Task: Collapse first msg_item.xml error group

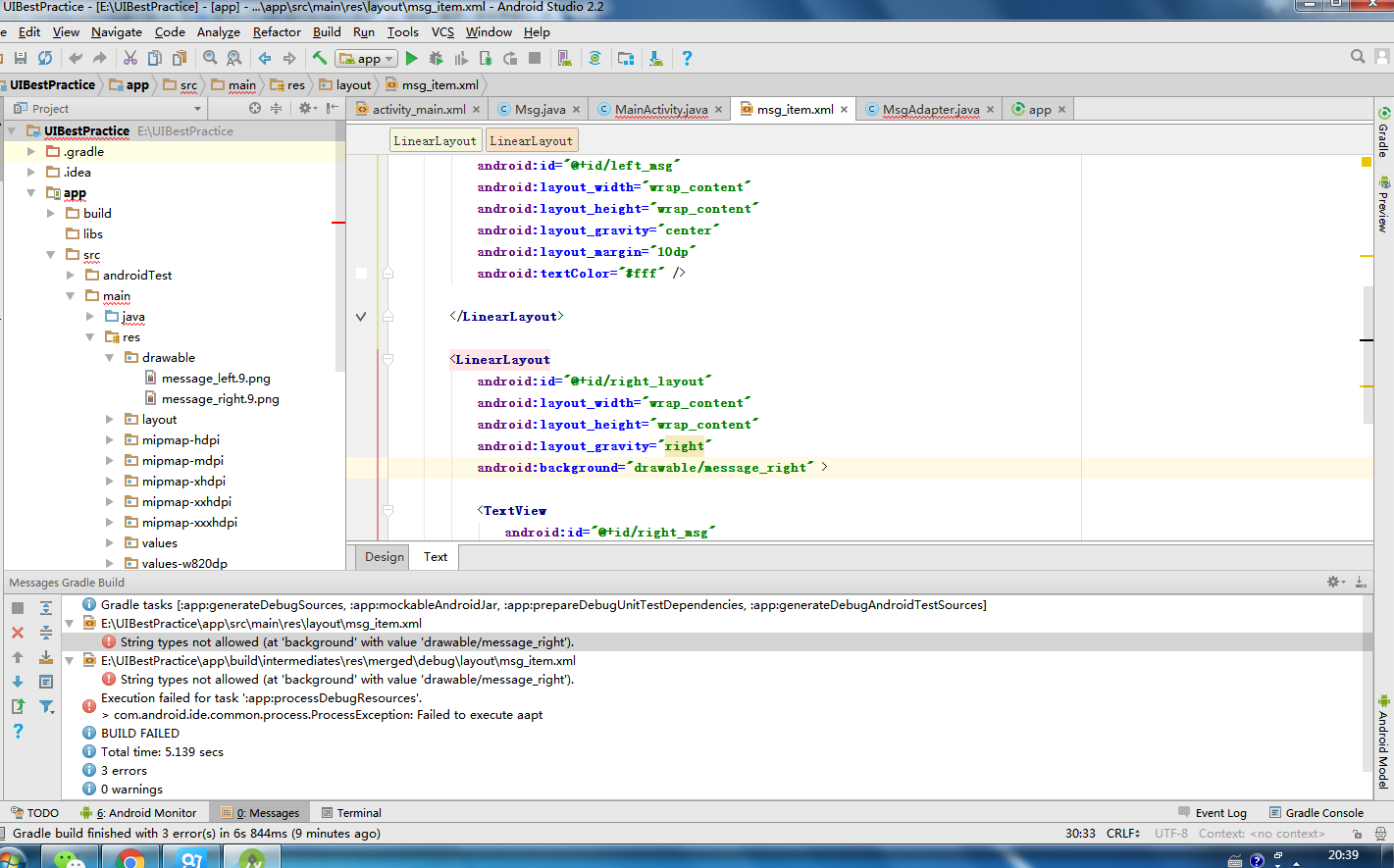Action: point(70,624)
